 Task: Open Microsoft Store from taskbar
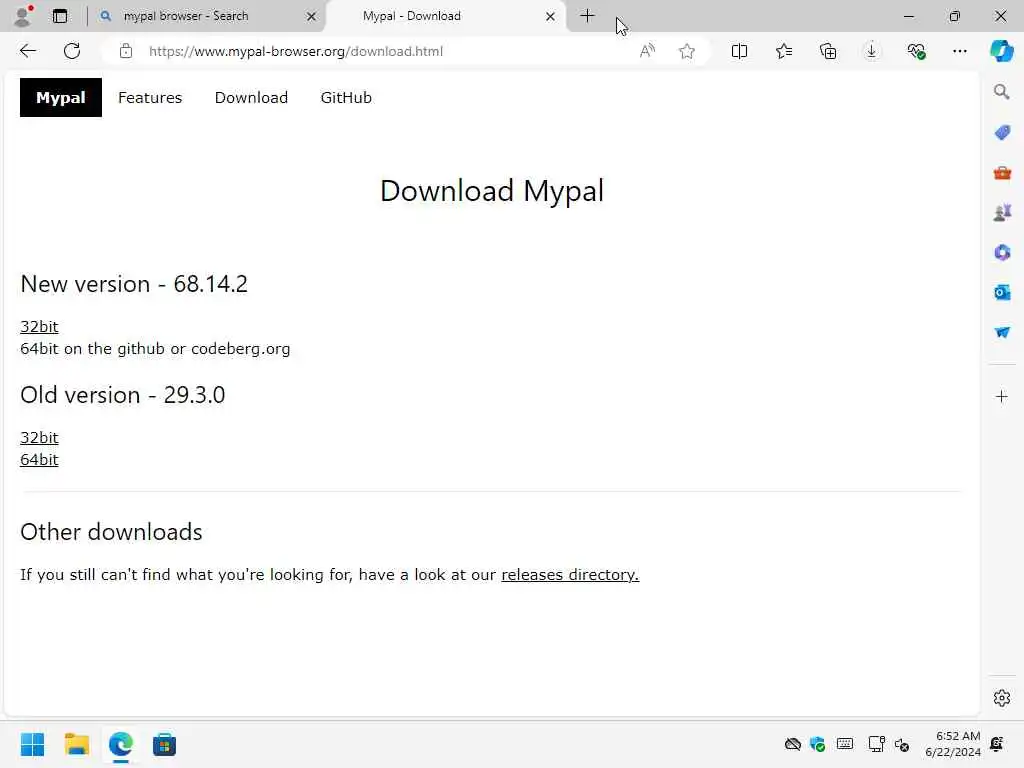click(165, 744)
